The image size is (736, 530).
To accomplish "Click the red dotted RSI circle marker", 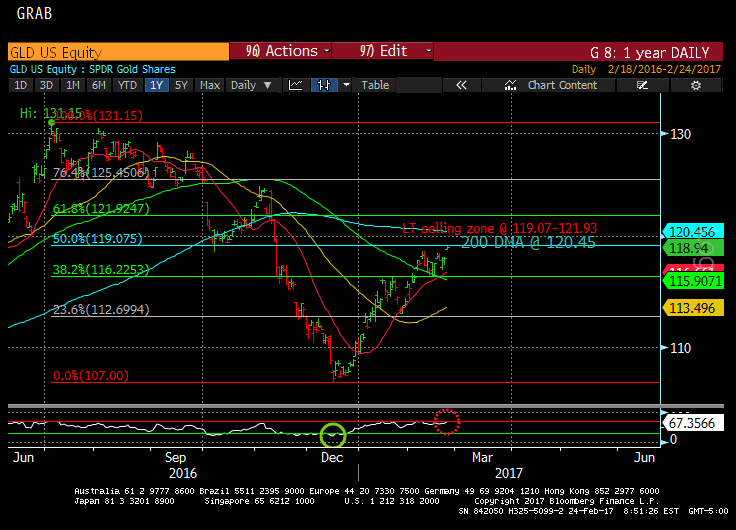I will [x=446, y=422].
